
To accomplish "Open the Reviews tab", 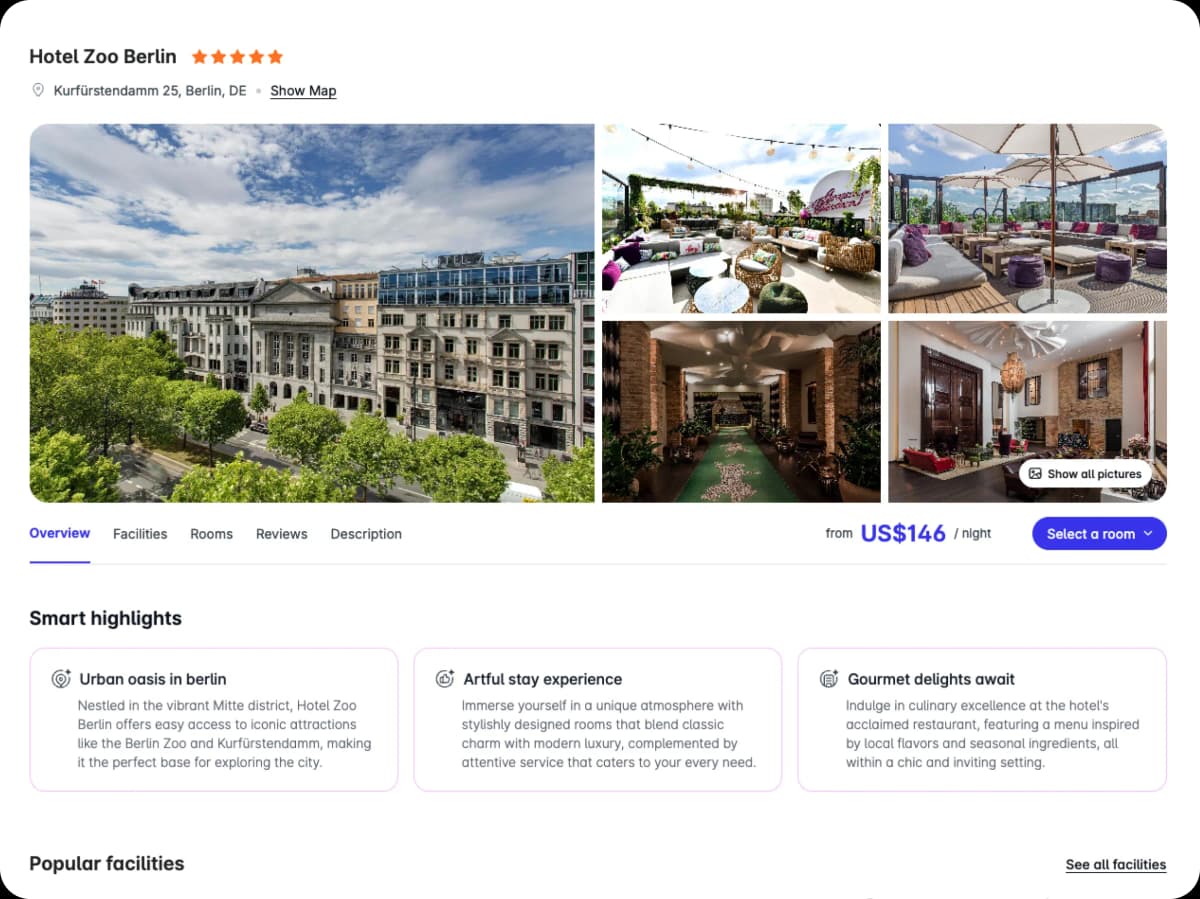I will click(282, 534).
